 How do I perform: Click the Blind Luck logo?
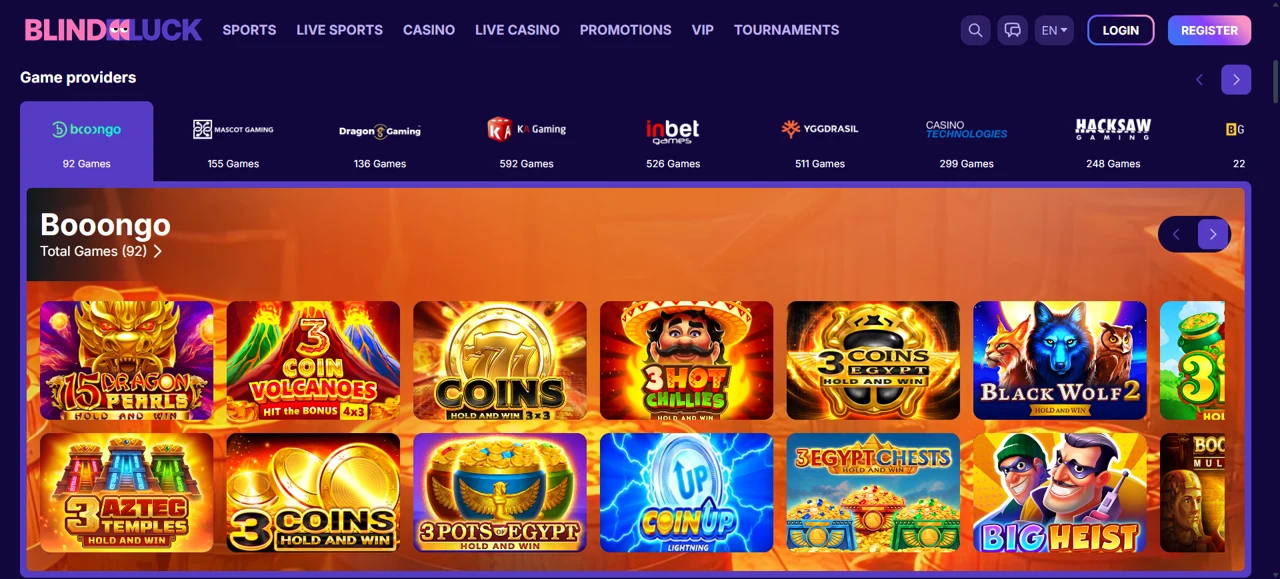[113, 30]
